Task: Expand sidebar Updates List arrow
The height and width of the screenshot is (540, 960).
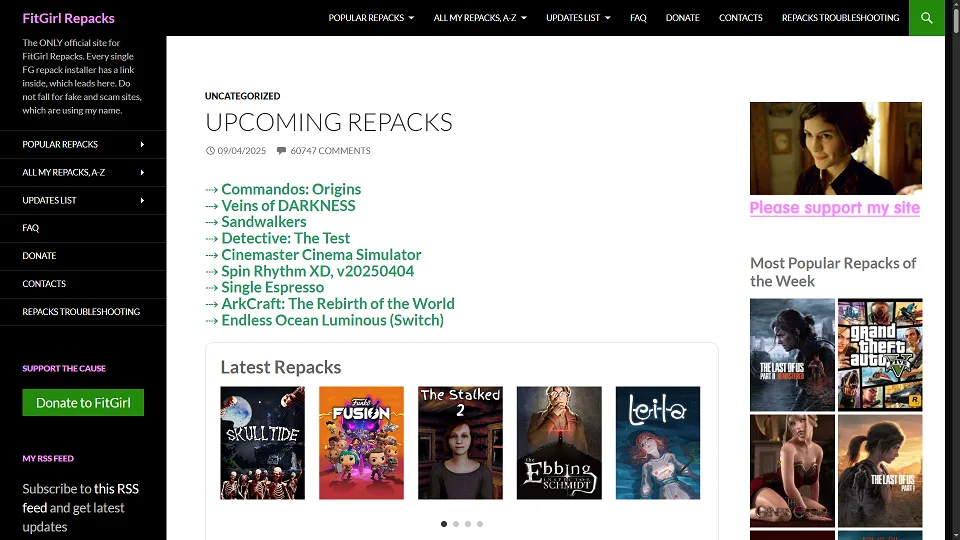Action: (142, 200)
